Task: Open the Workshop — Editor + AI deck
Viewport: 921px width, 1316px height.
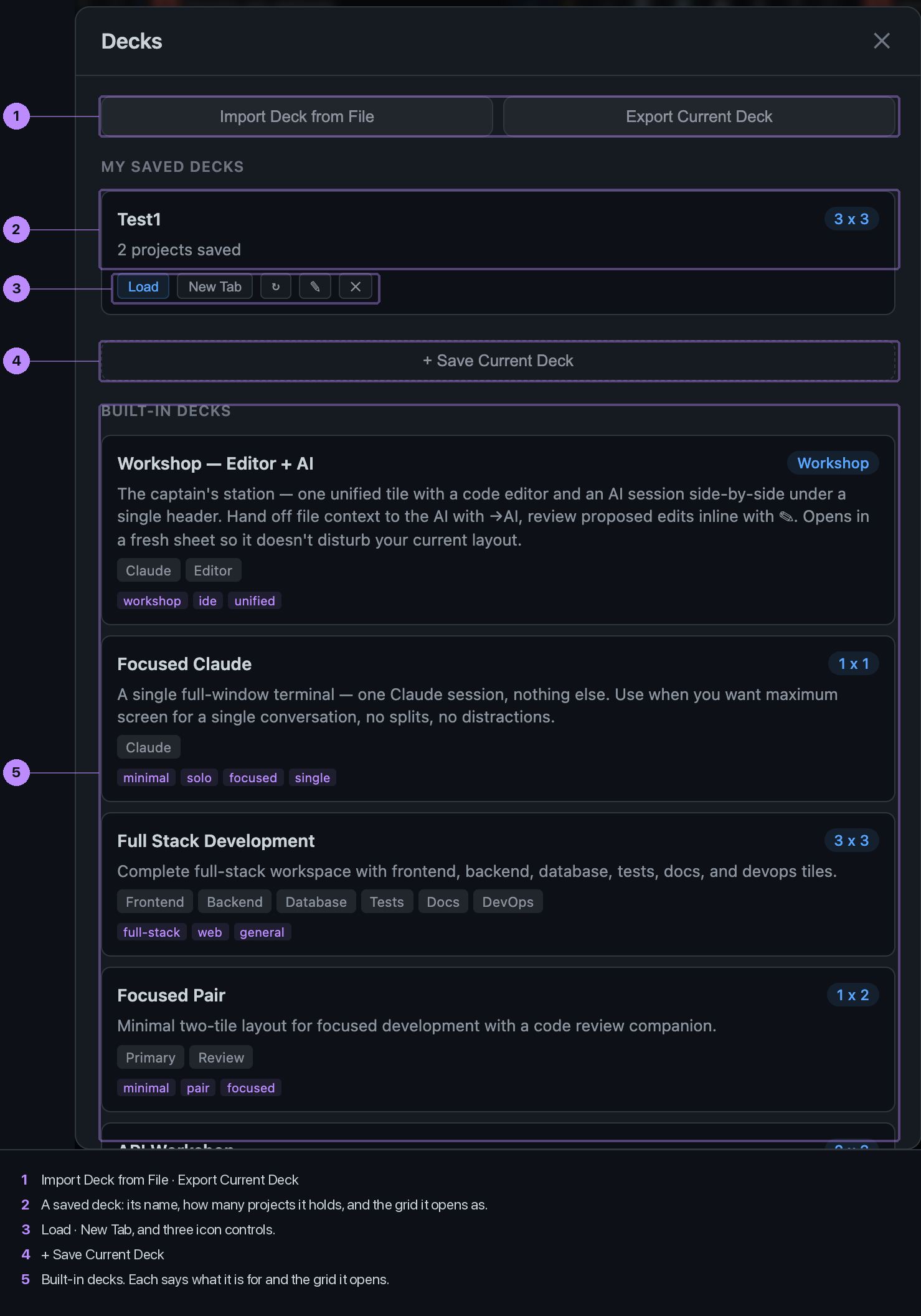Action: [215, 463]
